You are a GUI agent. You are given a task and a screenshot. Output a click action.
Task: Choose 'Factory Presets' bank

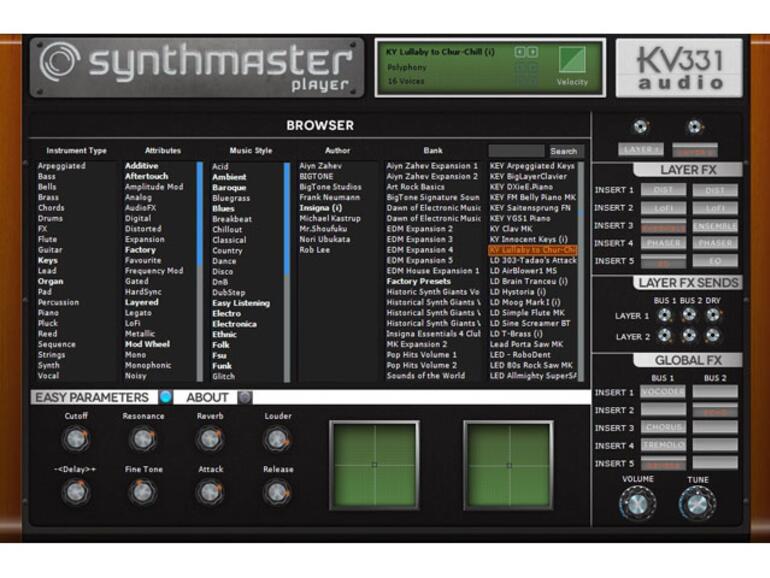click(x=418, y=281)
